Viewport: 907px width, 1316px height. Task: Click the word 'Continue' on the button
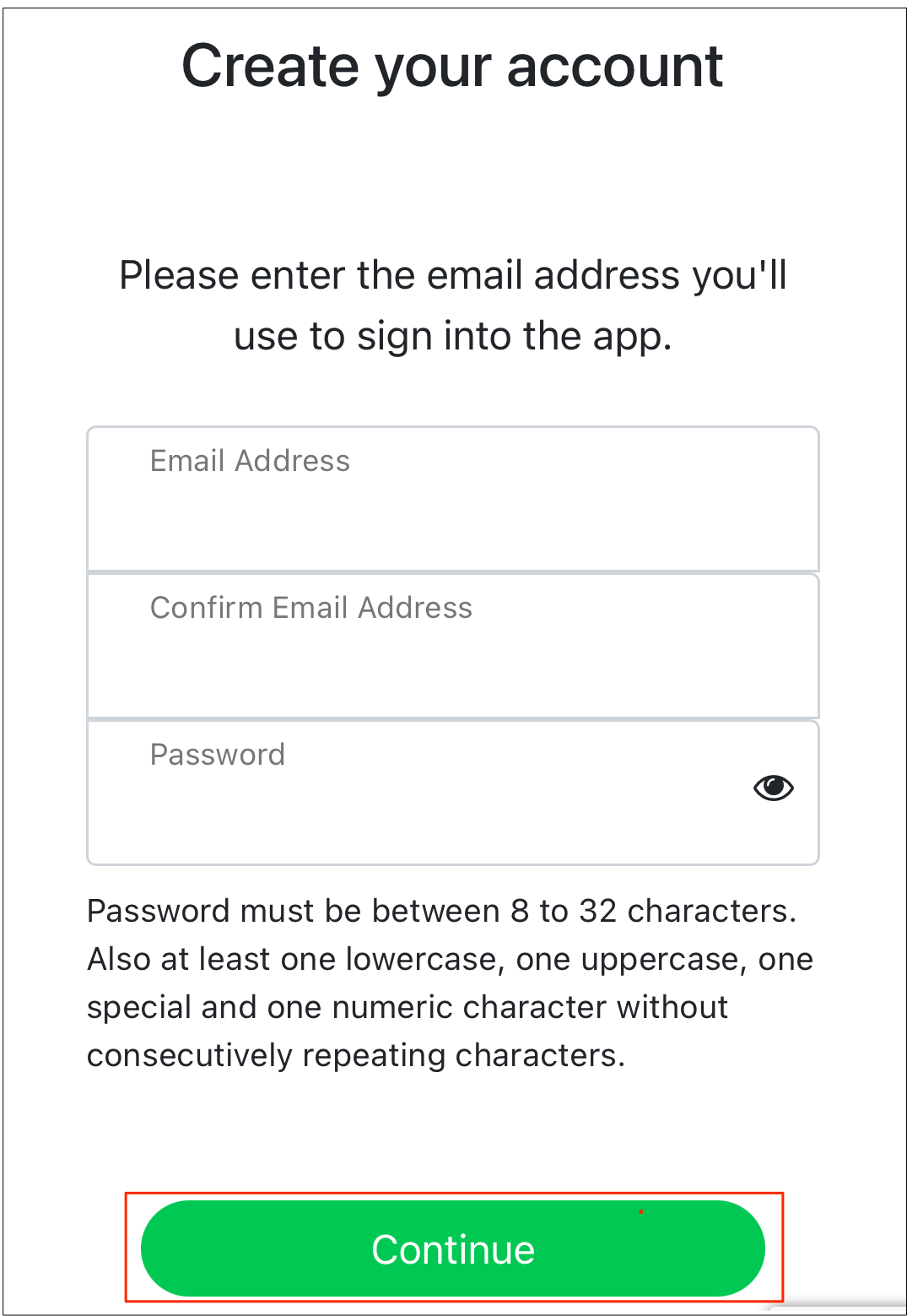coord(453,1250)
